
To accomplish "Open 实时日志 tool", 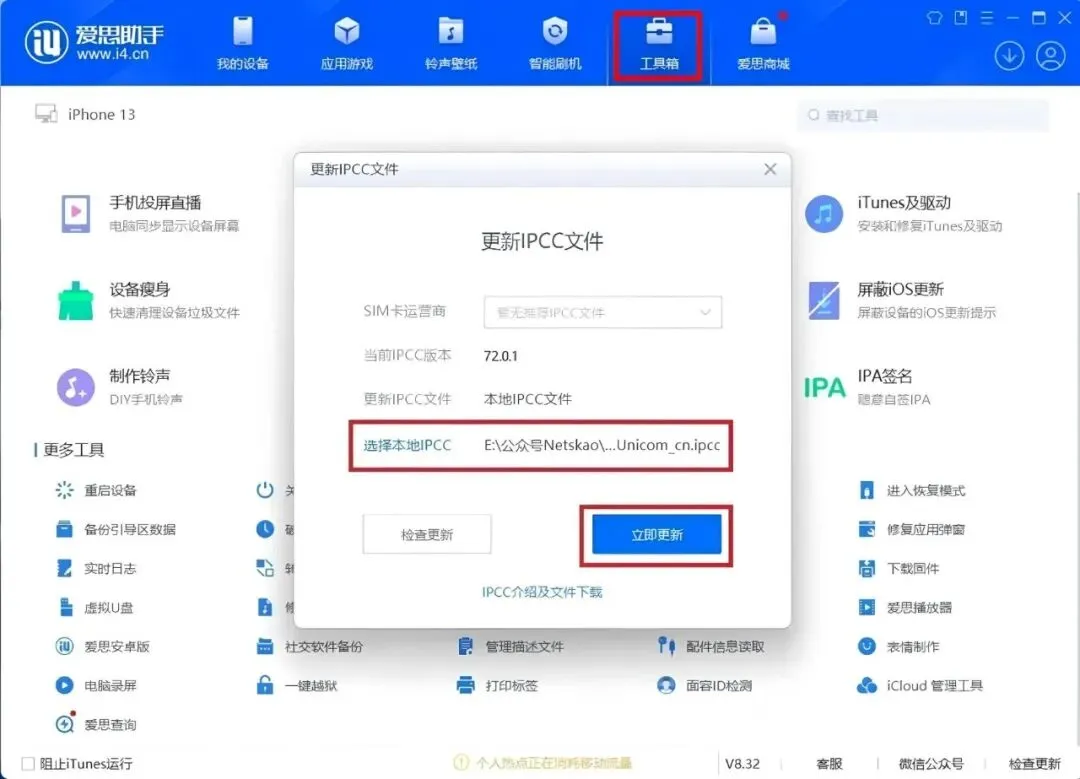I will click(x=96, y=568).
